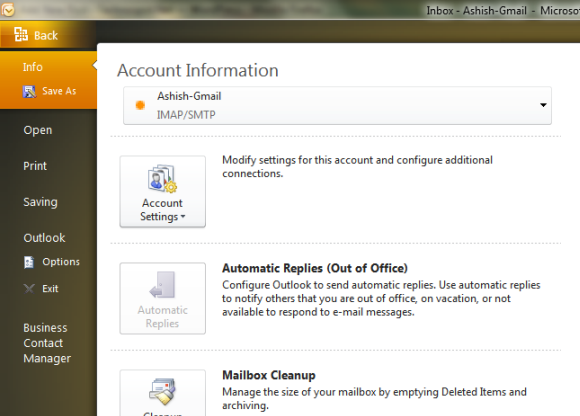This screenshot has height=416, width=580.
Task: Click the Cleanup tools button
Action: [x=162, y=393]
